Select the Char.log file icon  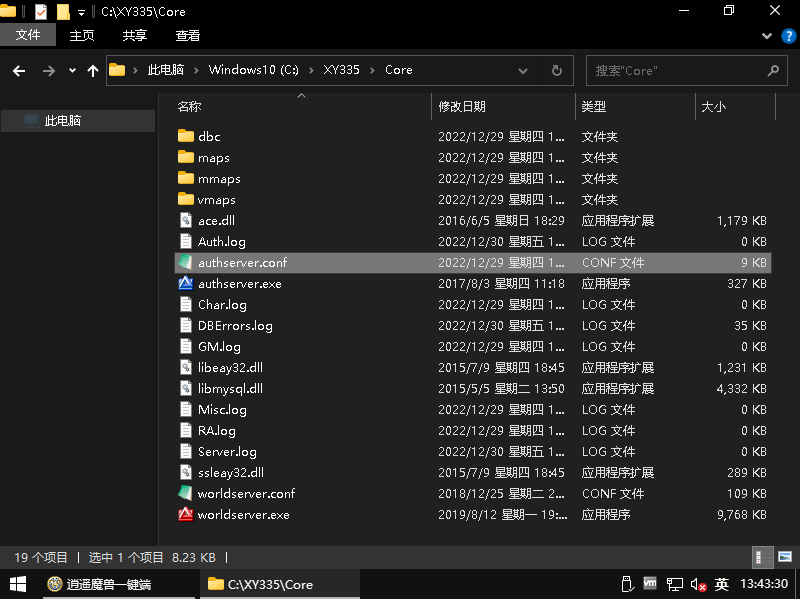pos(186,304)
